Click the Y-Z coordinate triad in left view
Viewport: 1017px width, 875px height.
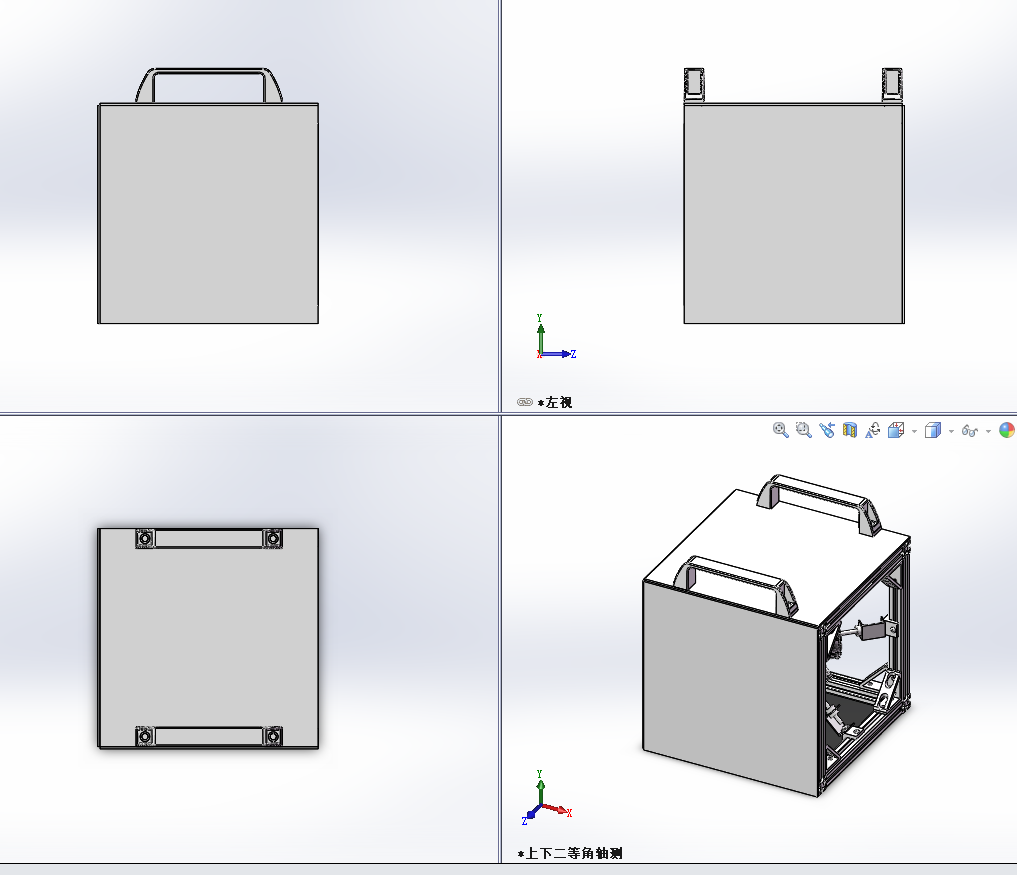point(556,337)
